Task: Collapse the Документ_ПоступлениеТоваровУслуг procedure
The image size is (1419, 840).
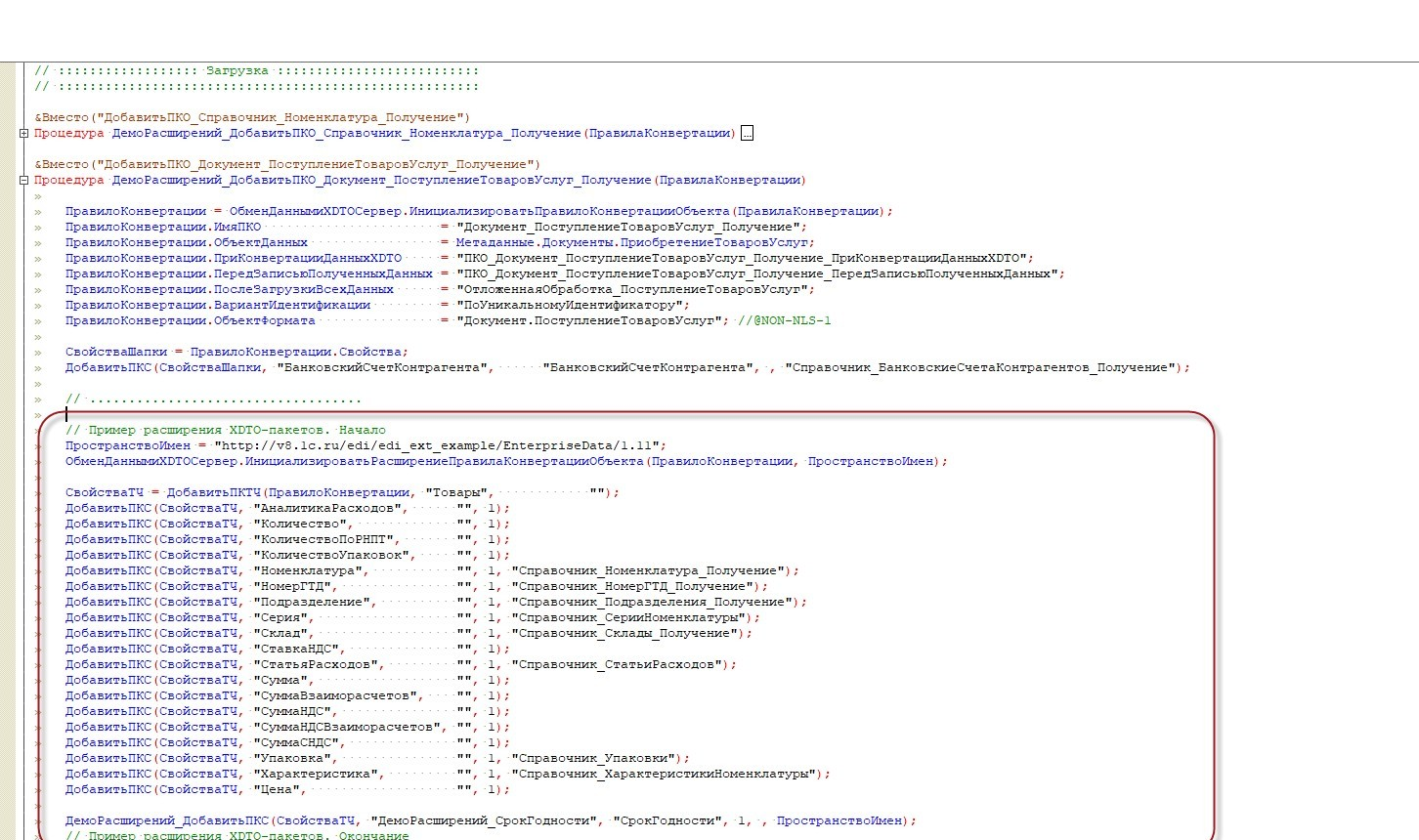Action: click(23, 181)
